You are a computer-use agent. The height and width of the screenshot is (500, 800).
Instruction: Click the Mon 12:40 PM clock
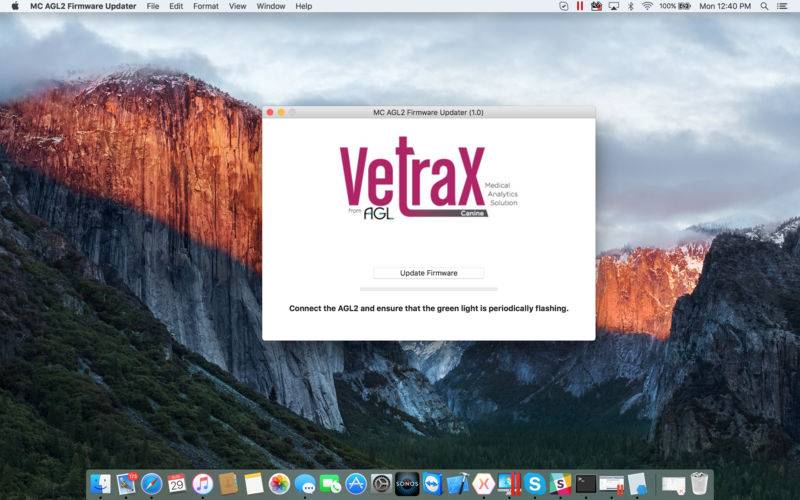(725, 6)
